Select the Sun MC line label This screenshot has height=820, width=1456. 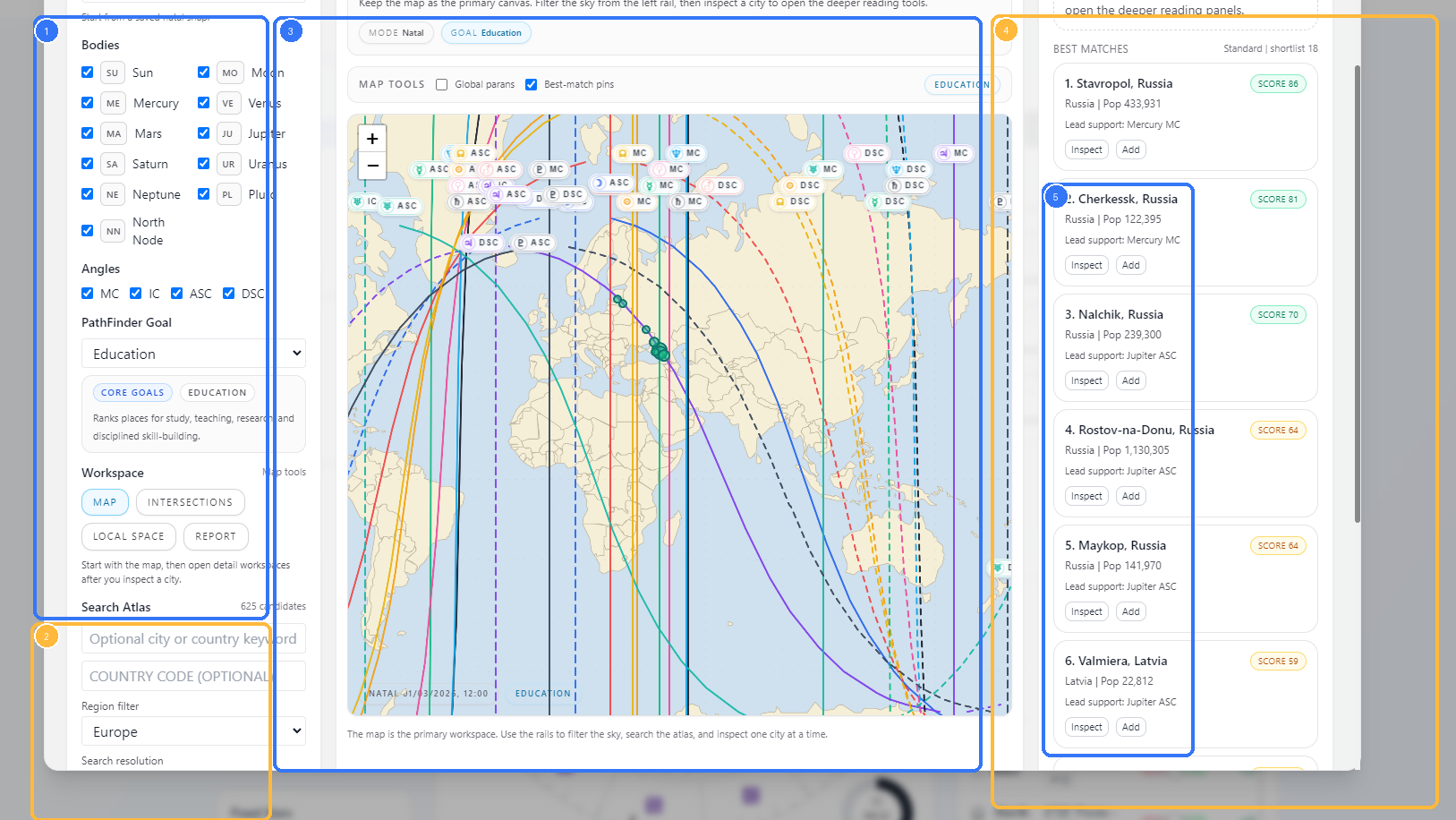pyautogui.click(x=636, y=201)
